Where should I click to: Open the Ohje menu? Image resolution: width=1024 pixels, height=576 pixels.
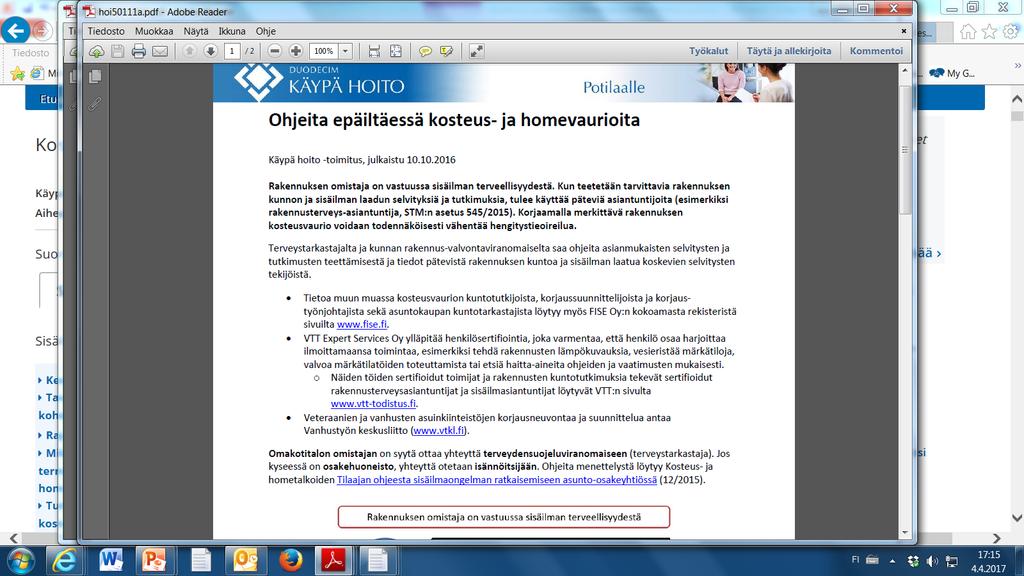[x=266, y=31]
